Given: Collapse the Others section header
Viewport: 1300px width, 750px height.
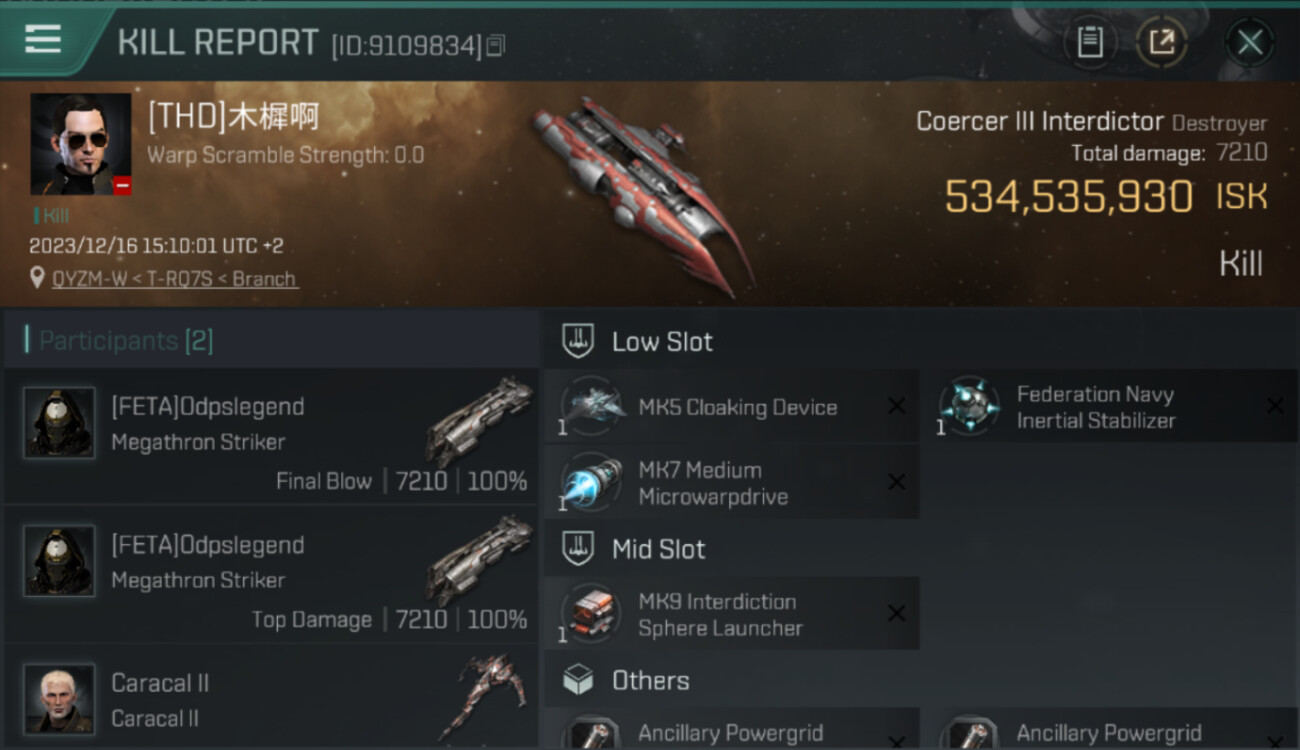Looking at the screenshot, I should [x=921, y=681].
